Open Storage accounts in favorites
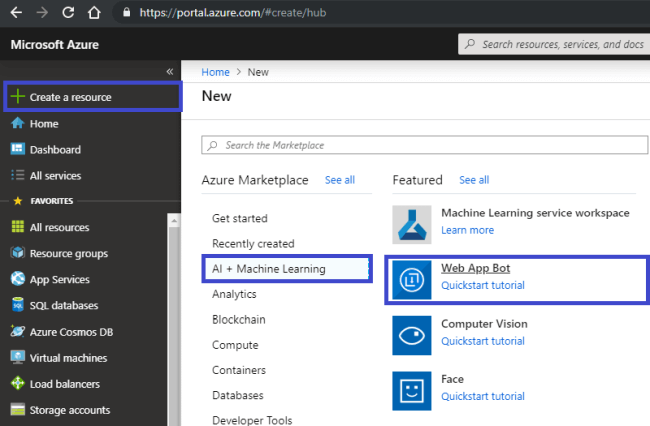This screenshot has width=650, height=426. (x=70, y=410)
